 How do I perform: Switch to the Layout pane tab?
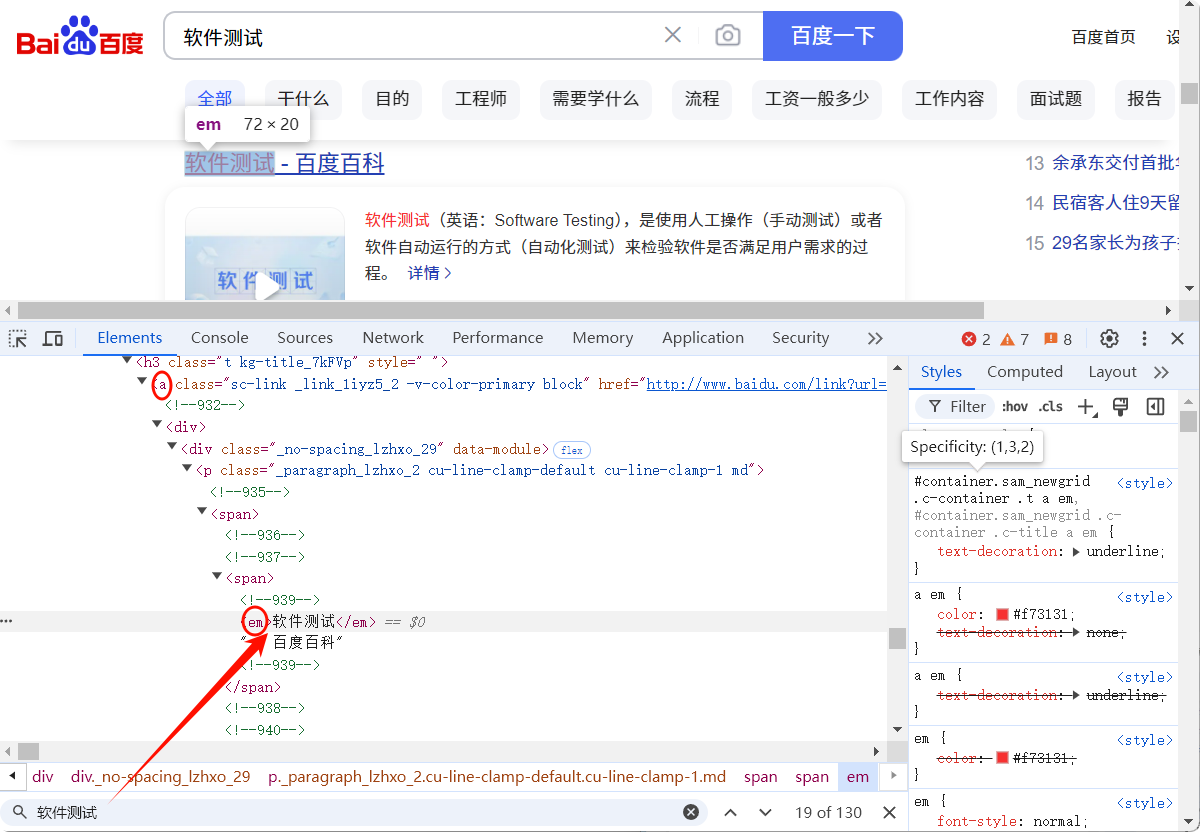coord(1112,372)
